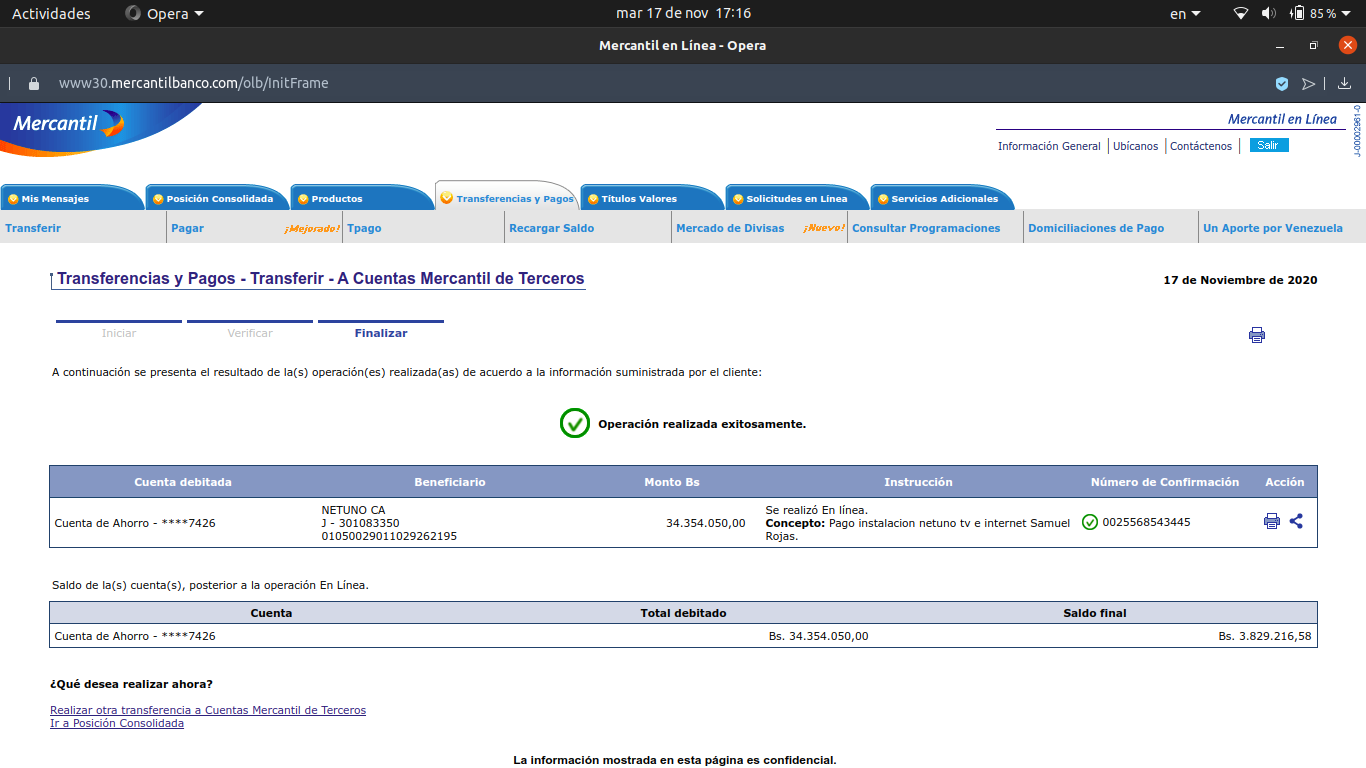The width and height of the screenshot is (1366, 768).
Task: Click the Opera download icon in address bar
Action: 1344,84
